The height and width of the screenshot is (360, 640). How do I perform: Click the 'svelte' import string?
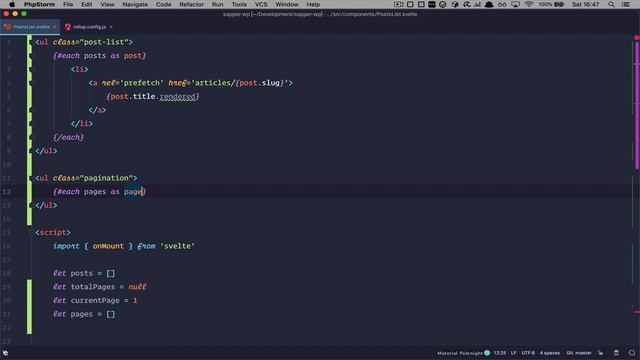point(178,246)
